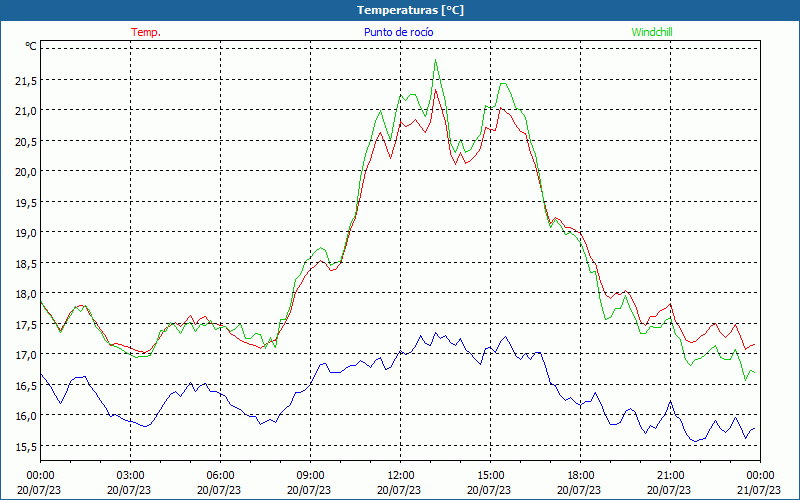This screenshot has width=800, height=500.
Task: Click the 18:00 time label
Action: click(580, 476)
